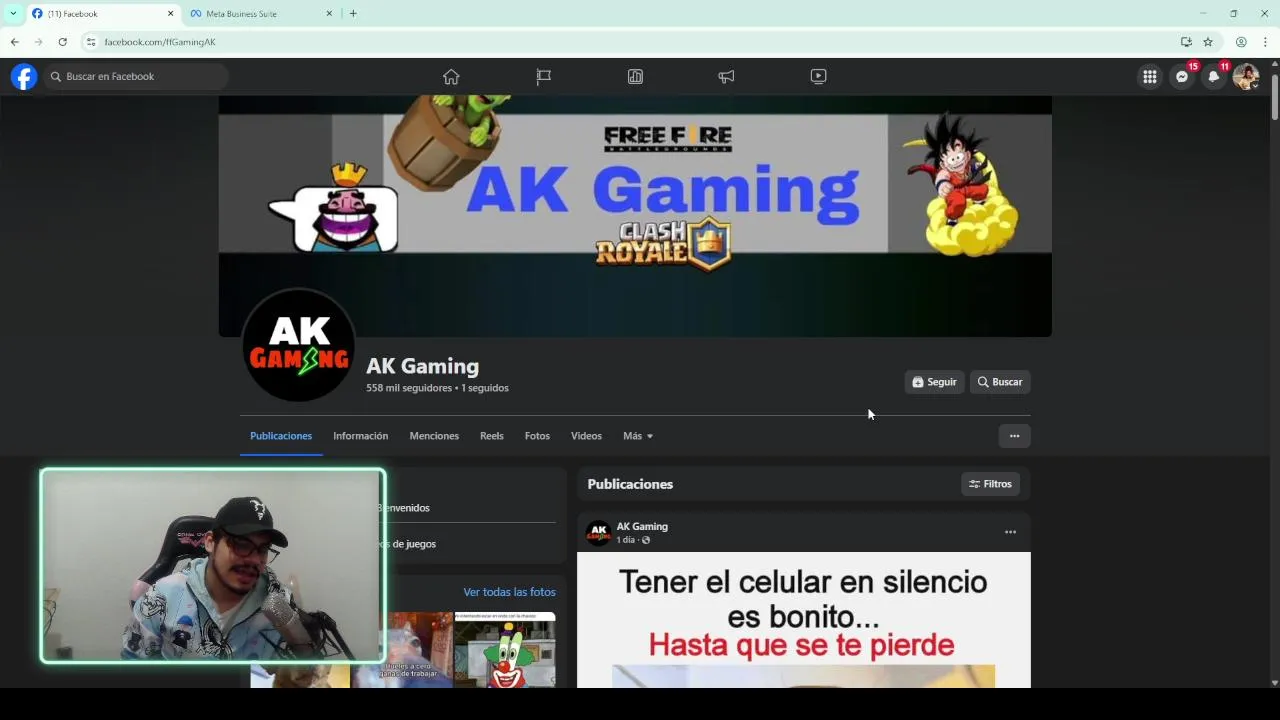Open the post options three-dot menu
The height and width of the screenshot is (720, 1280).
pos(1010,532)
